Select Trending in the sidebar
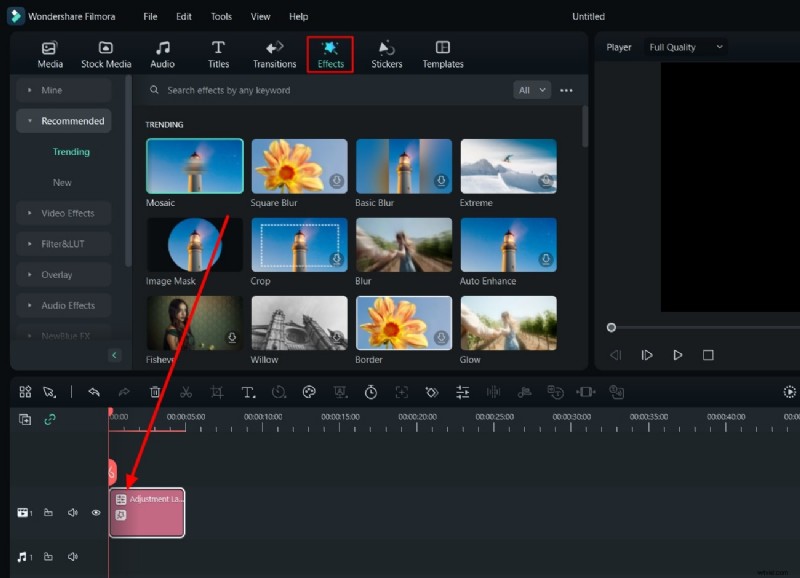 tap(71, 151)
